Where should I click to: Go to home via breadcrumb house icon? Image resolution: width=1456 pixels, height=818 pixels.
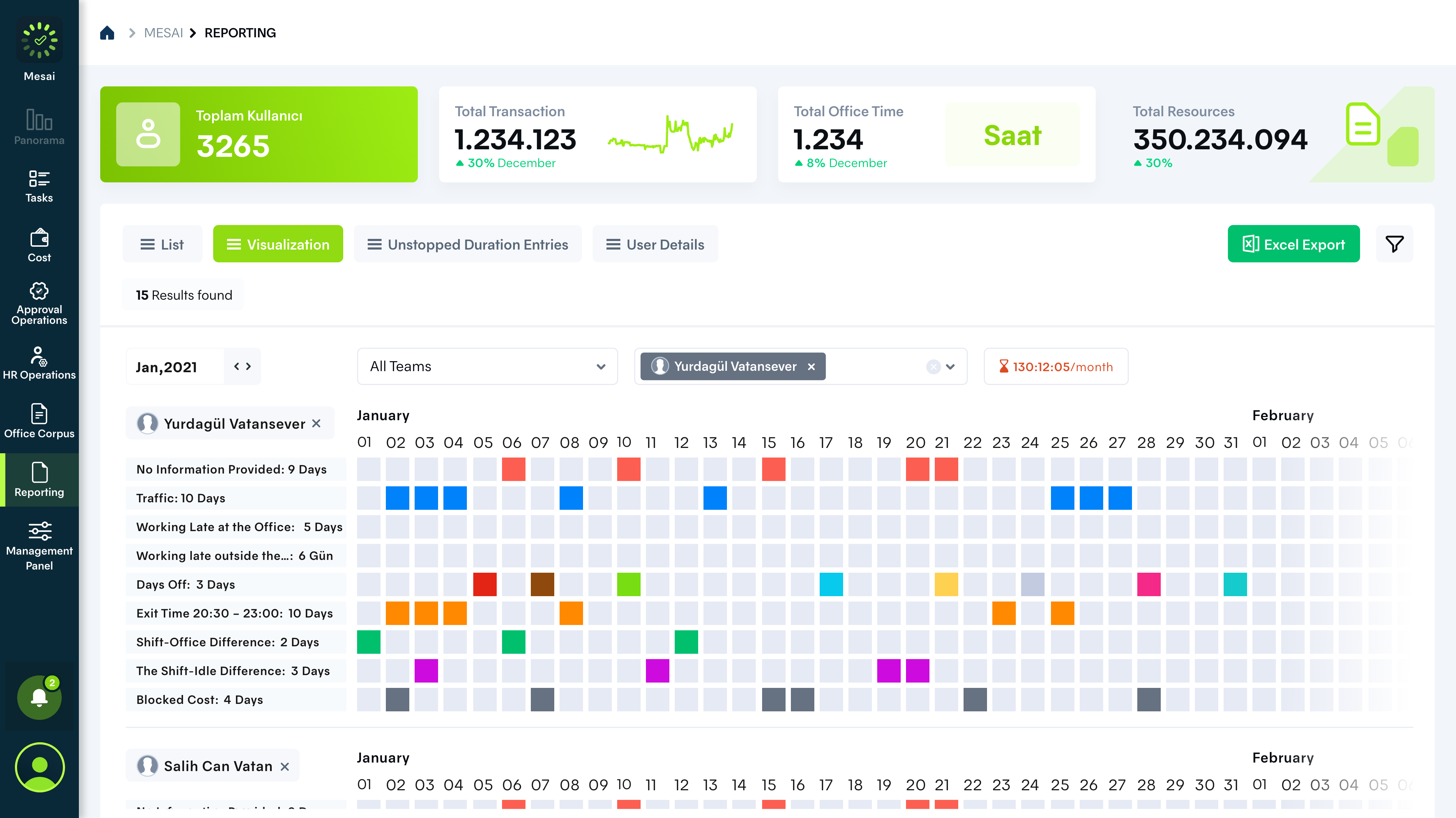tap(107, 33)
